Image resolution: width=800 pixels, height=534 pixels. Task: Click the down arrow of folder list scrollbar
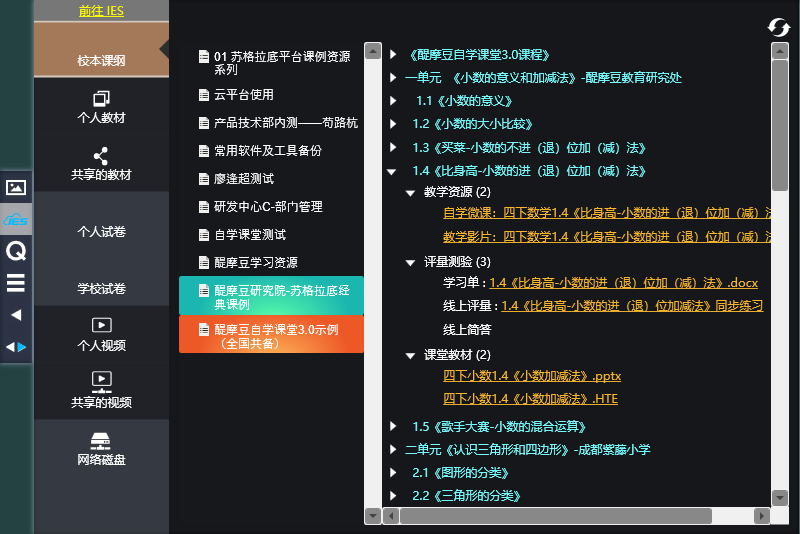tap(373, 516)
